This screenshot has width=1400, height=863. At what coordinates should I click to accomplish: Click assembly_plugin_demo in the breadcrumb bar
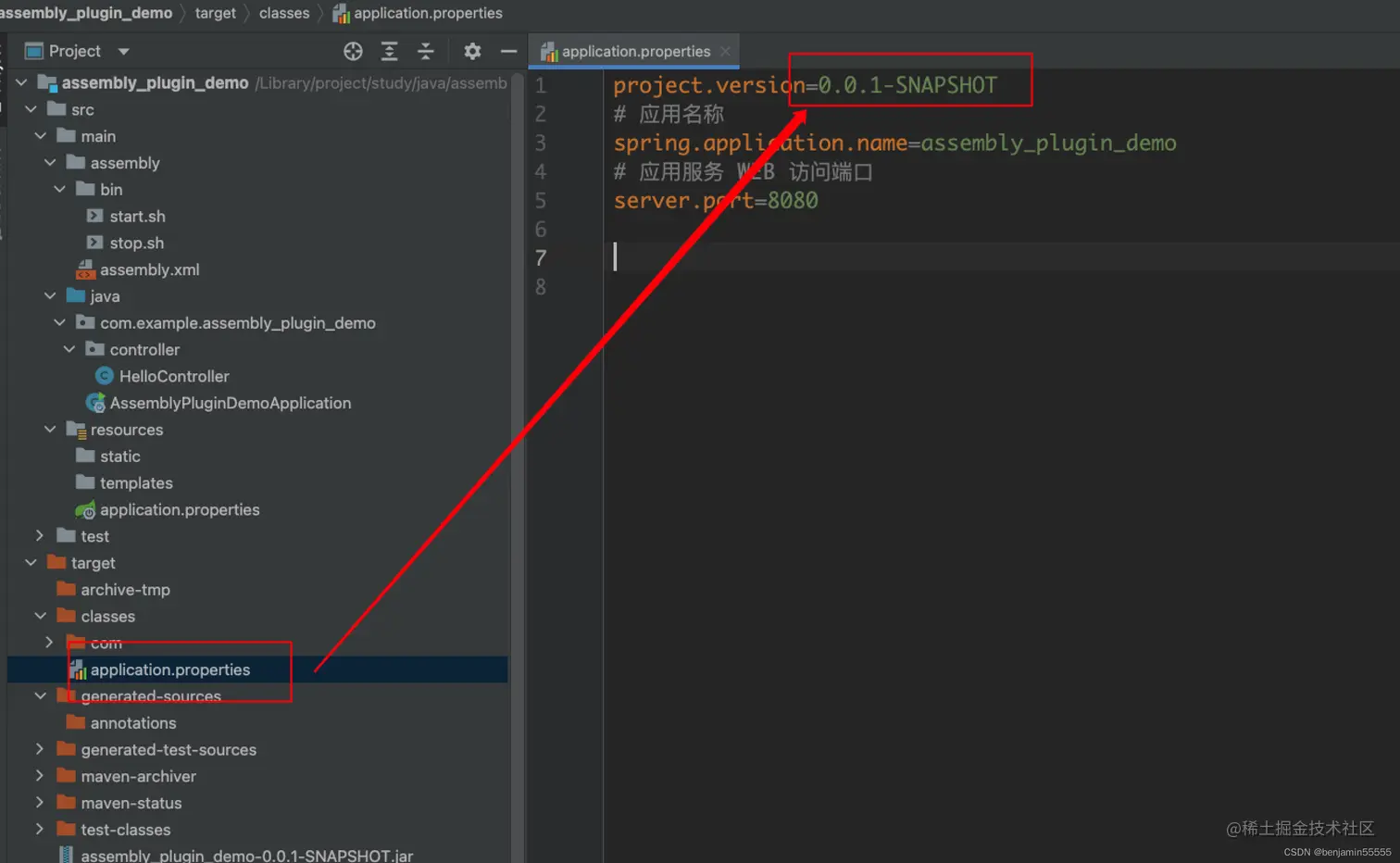click(x=86, y=13)
